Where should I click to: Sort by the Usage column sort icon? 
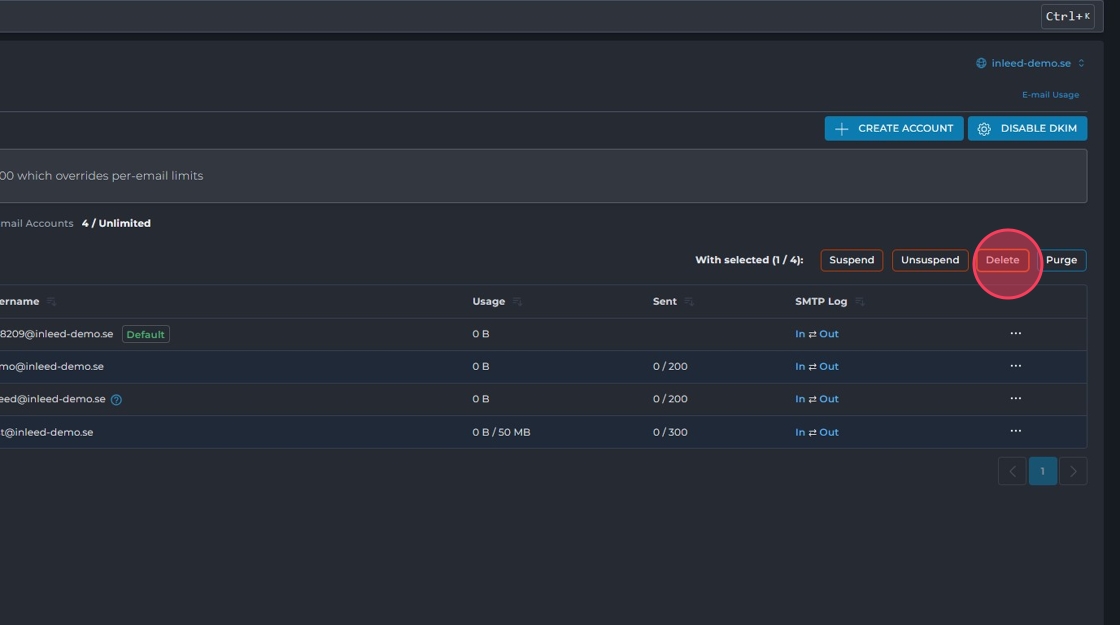pyautogui.click(x=517, y=302)
